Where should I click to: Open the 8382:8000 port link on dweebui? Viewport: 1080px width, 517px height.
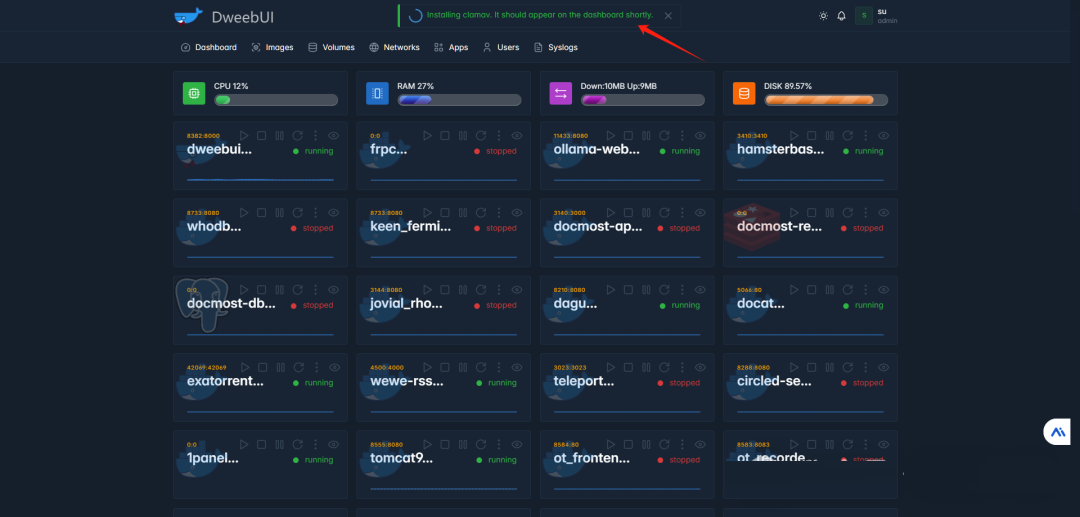coord(203,135)
